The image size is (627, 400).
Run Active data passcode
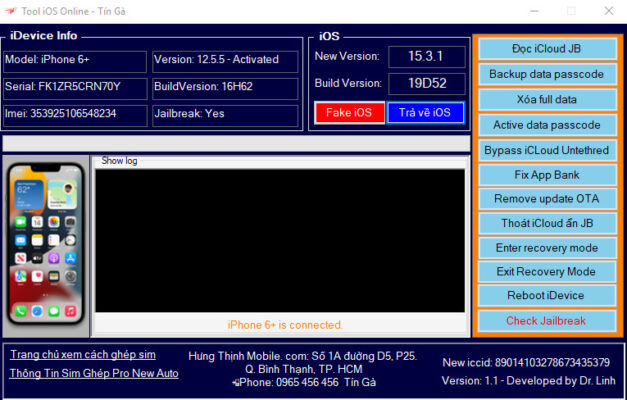(x=547, y=125)
